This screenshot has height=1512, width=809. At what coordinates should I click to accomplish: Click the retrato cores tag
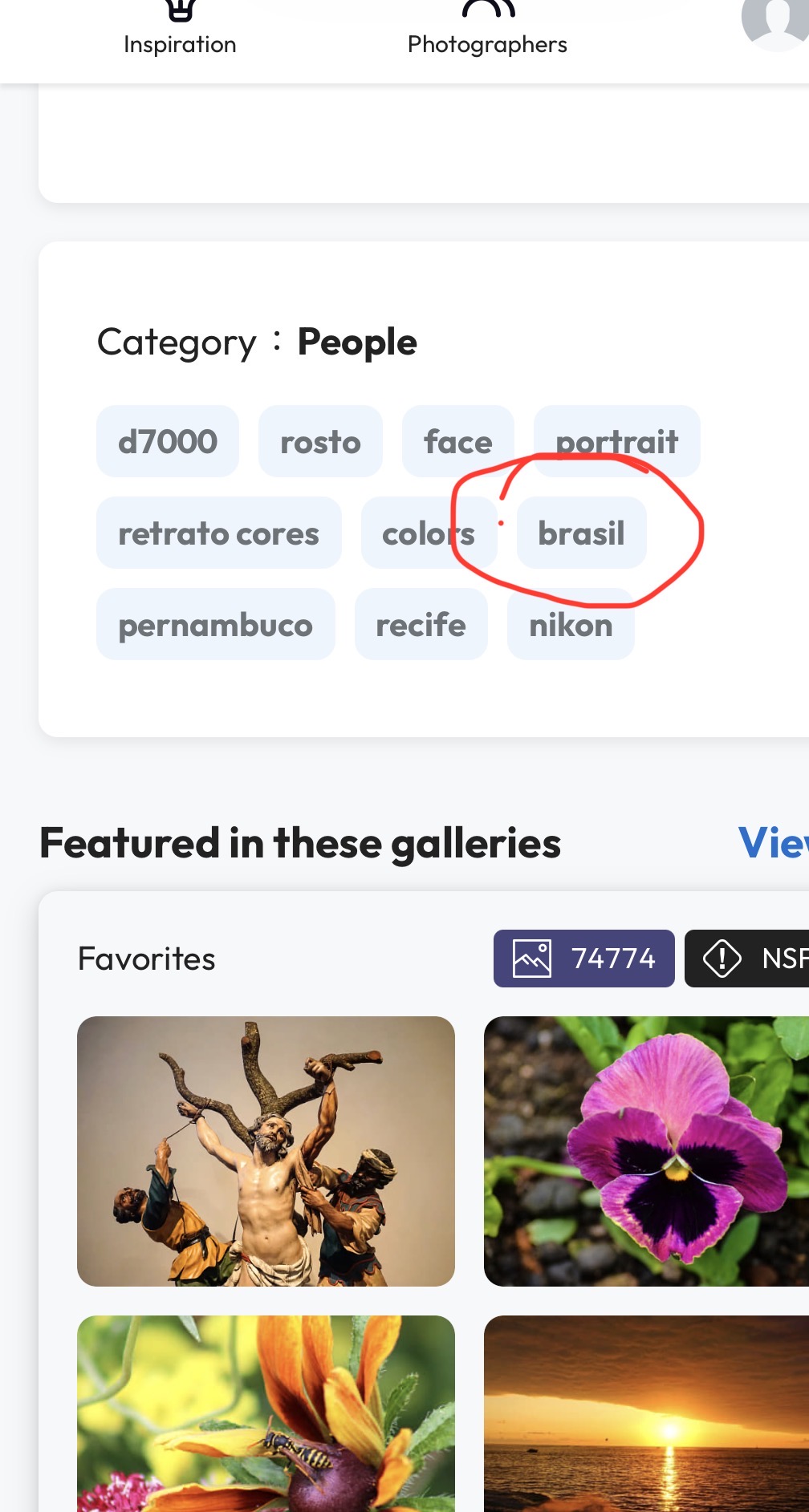click(218, 533)
